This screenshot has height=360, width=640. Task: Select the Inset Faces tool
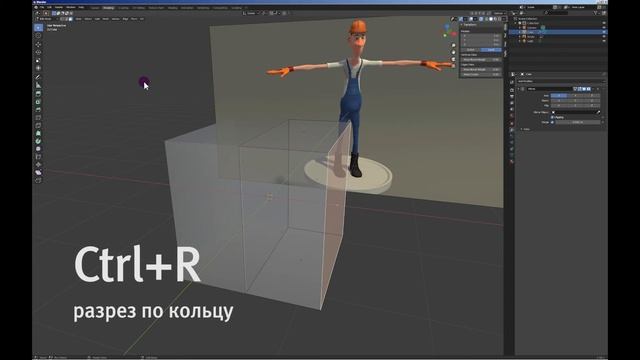click(38, 102)
